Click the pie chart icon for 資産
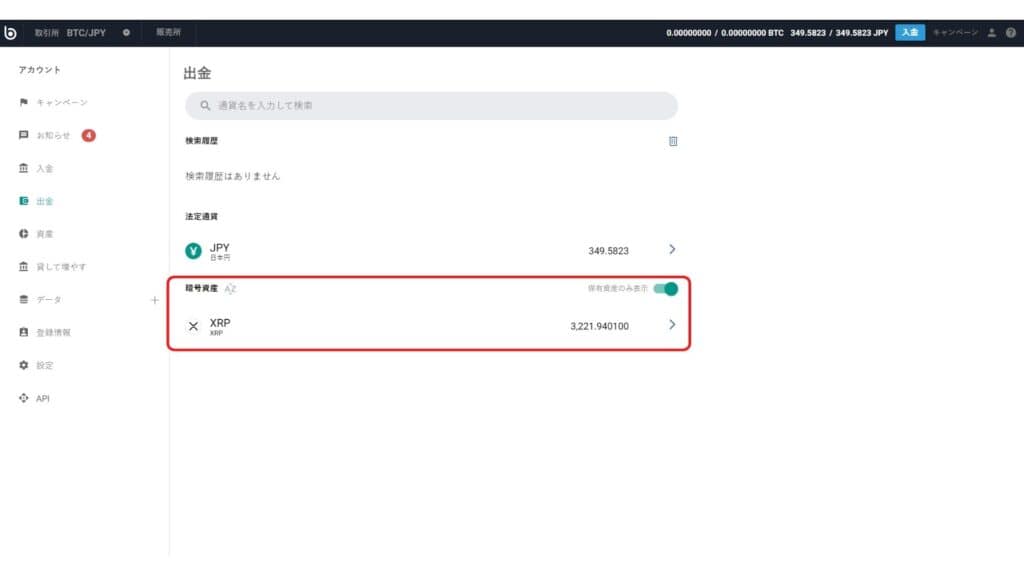Screen dimensions: 1024x576 (x=24, y=234)
